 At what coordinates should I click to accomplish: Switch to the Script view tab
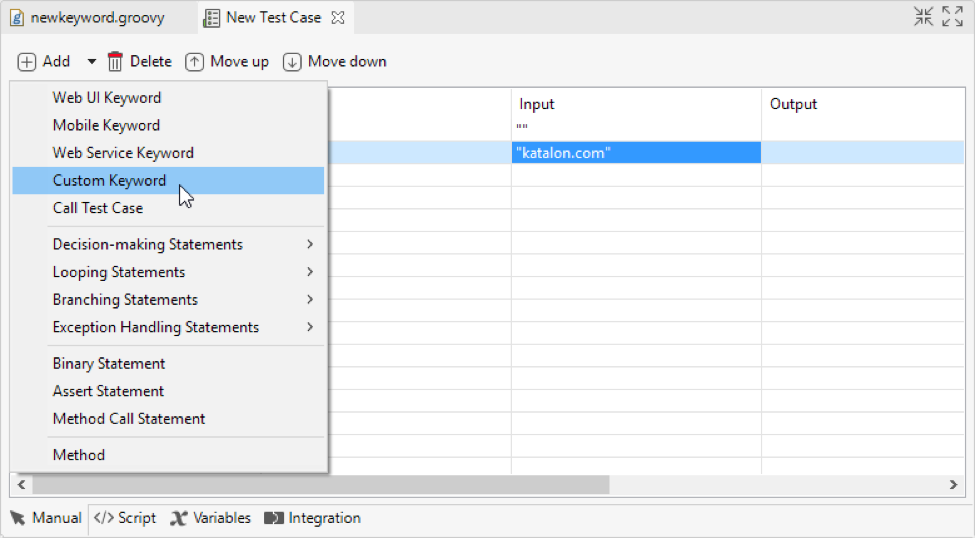125,518
